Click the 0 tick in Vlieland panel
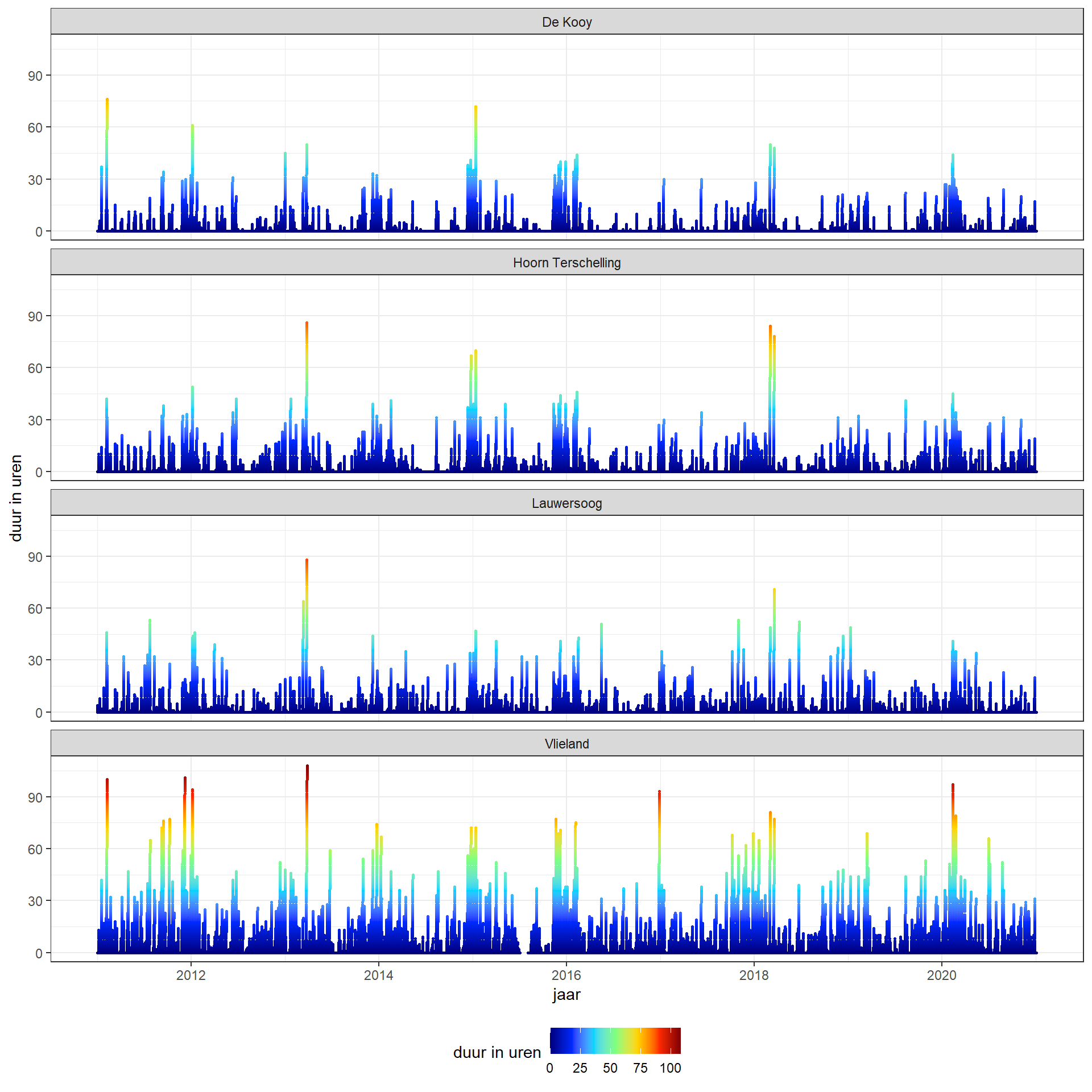The width and height of the screenshot is (1092, 1092). (39, 953)
